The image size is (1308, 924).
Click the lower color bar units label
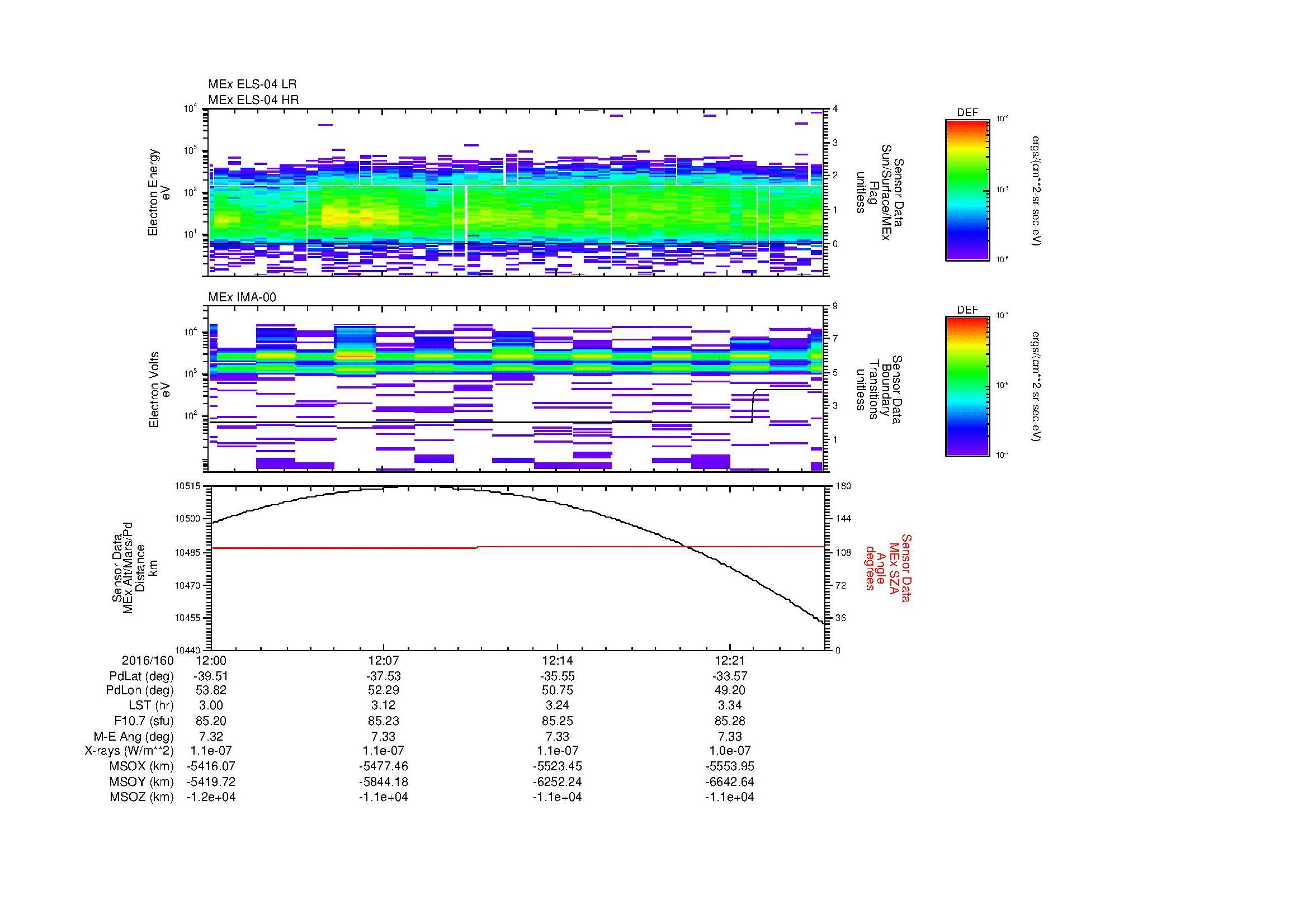tap(1035, 387)
